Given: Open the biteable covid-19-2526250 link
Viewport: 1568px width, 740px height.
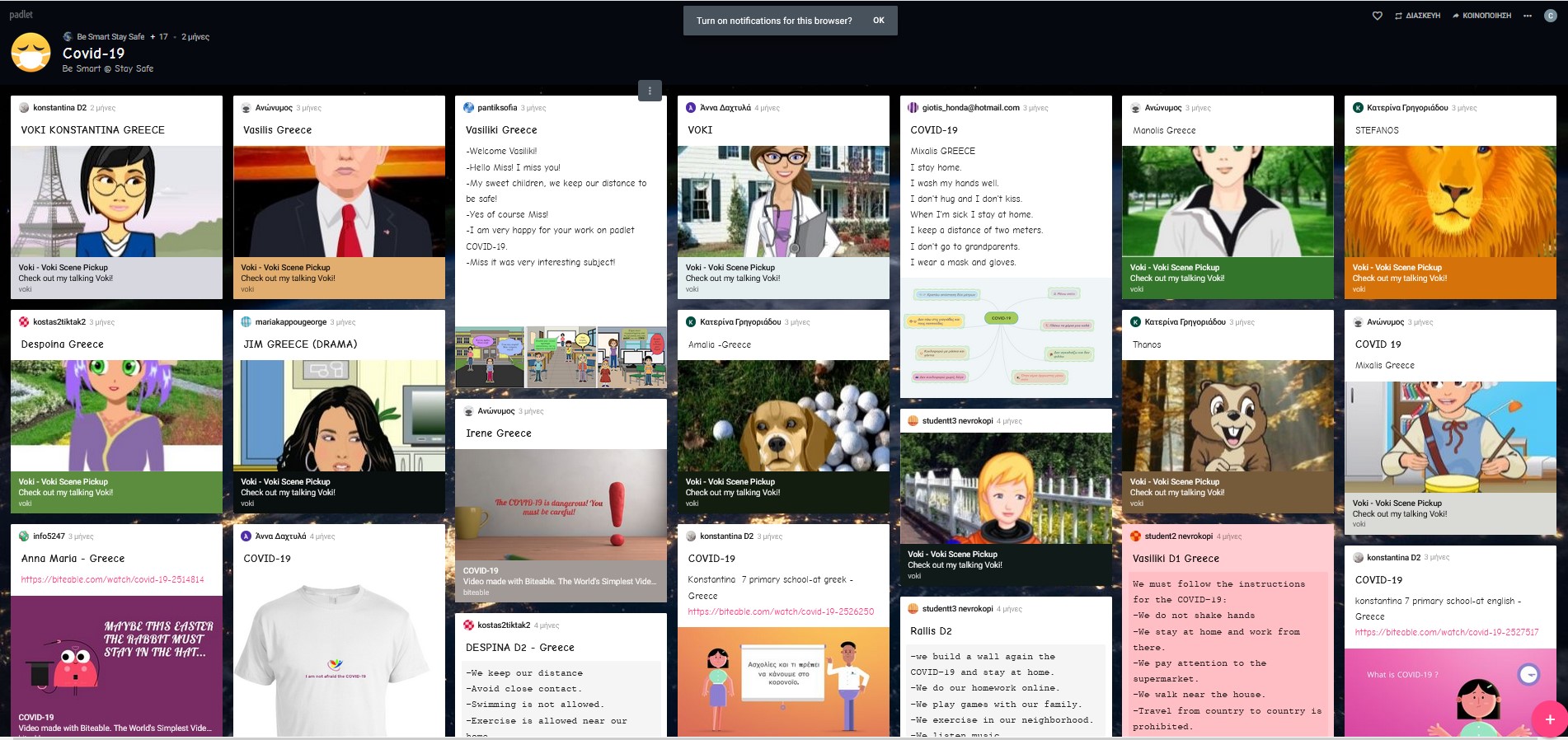Looking at the screenshot, I should 781,611.
